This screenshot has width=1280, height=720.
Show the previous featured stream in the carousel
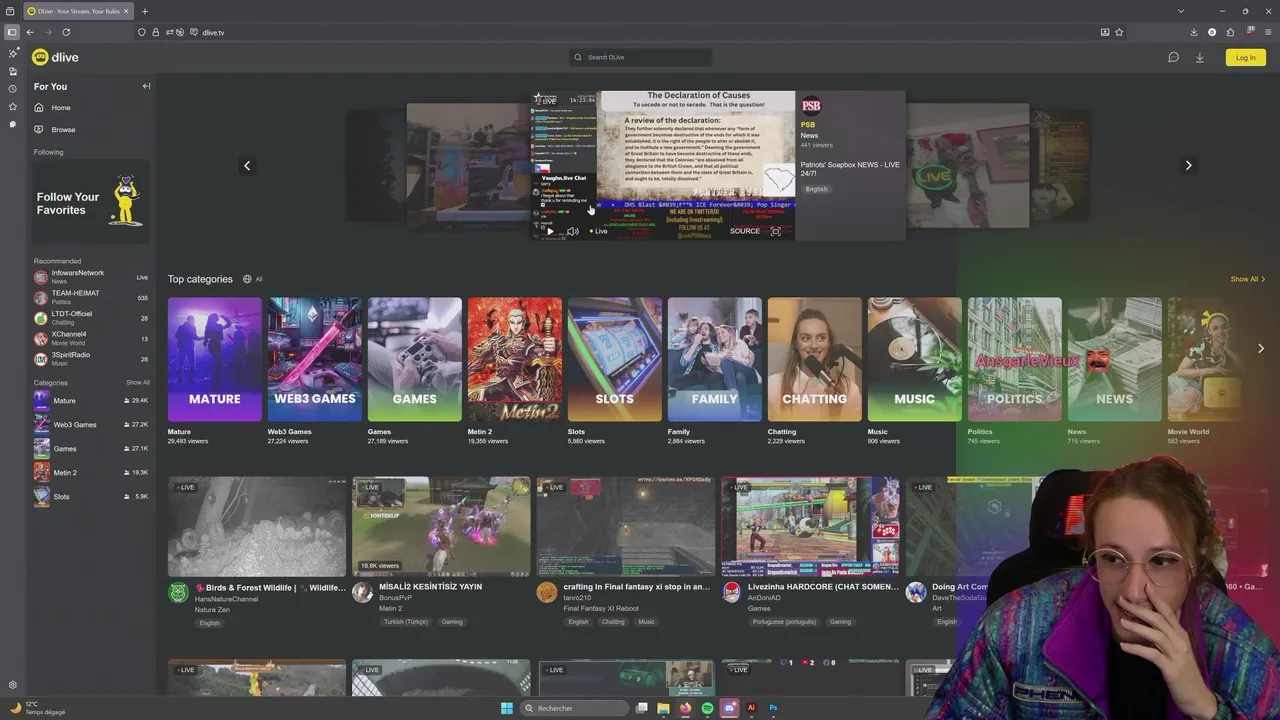247,165
